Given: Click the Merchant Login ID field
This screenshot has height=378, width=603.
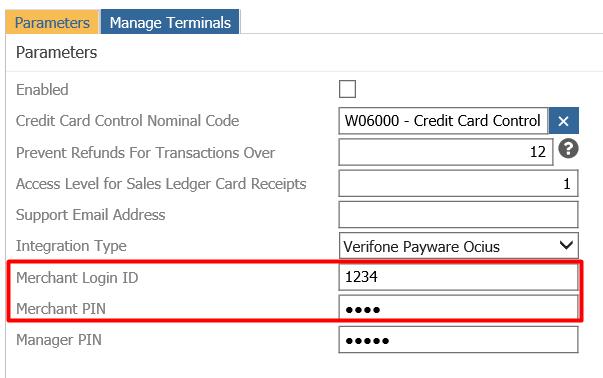Looking at the screenshot, I should point(458,277).
